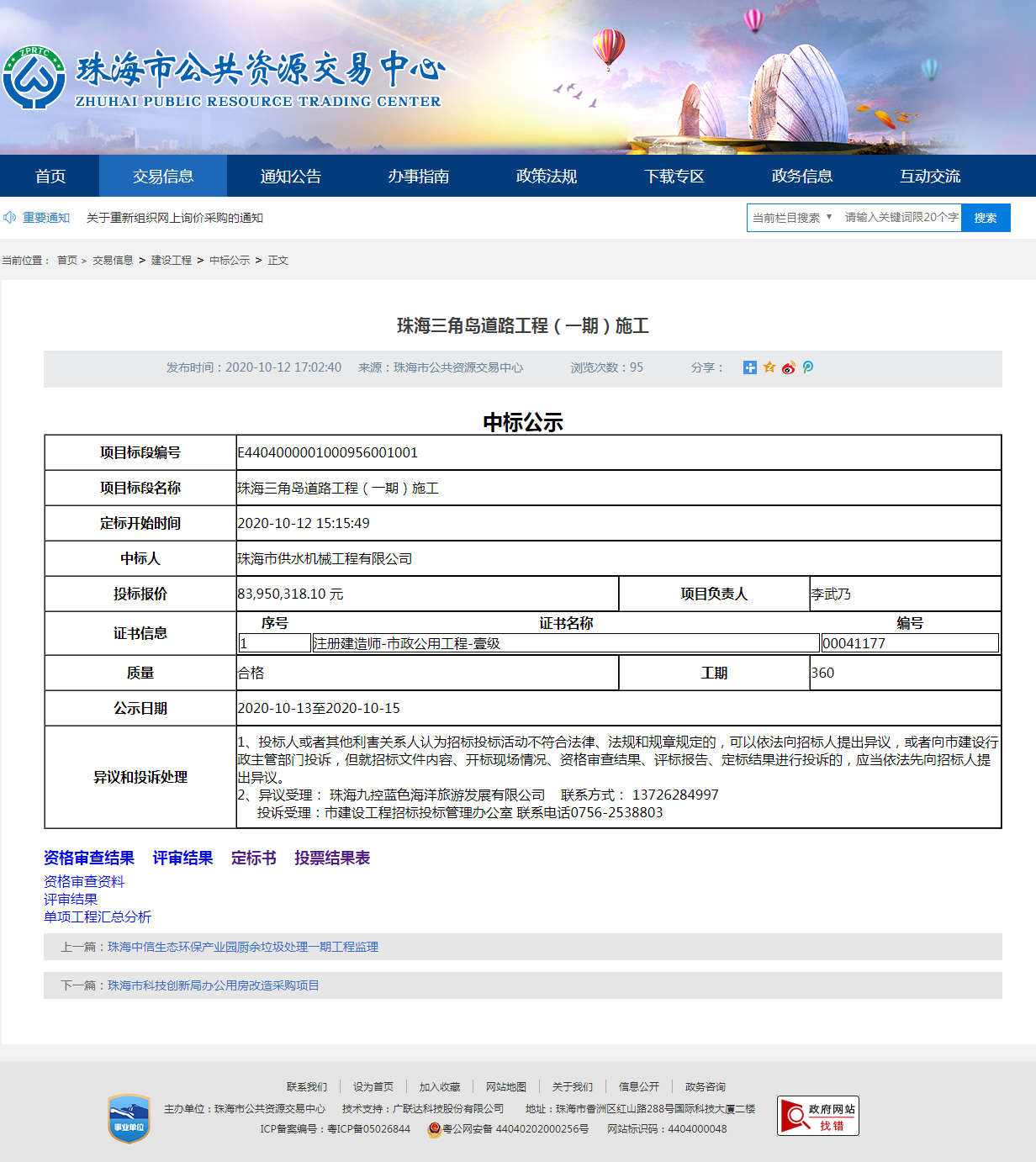Click the page title 珠海三角岛道路工程（一期）施工
This screenshot has width=1036, height=1162.
(523, 325)
